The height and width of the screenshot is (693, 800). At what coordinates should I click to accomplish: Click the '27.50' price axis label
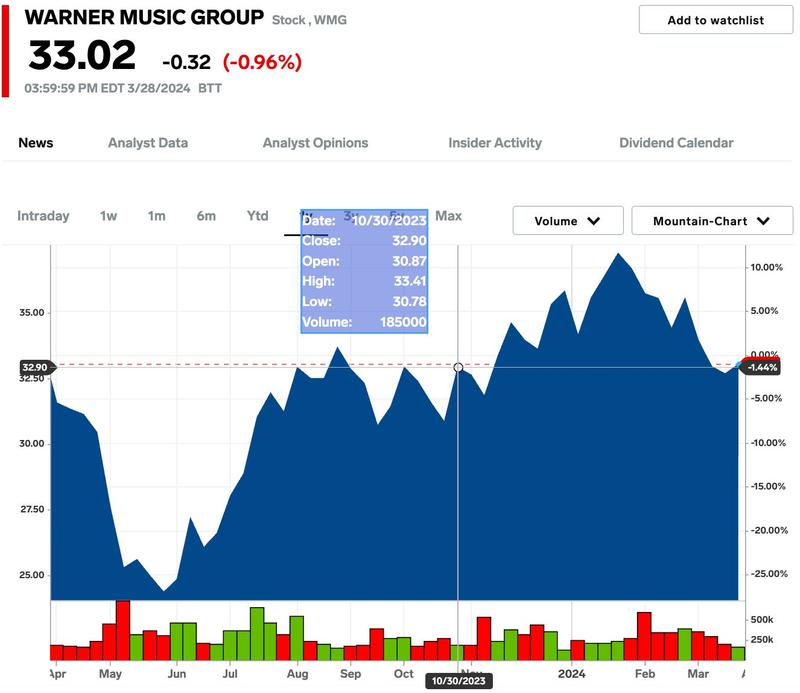[32, 509]
